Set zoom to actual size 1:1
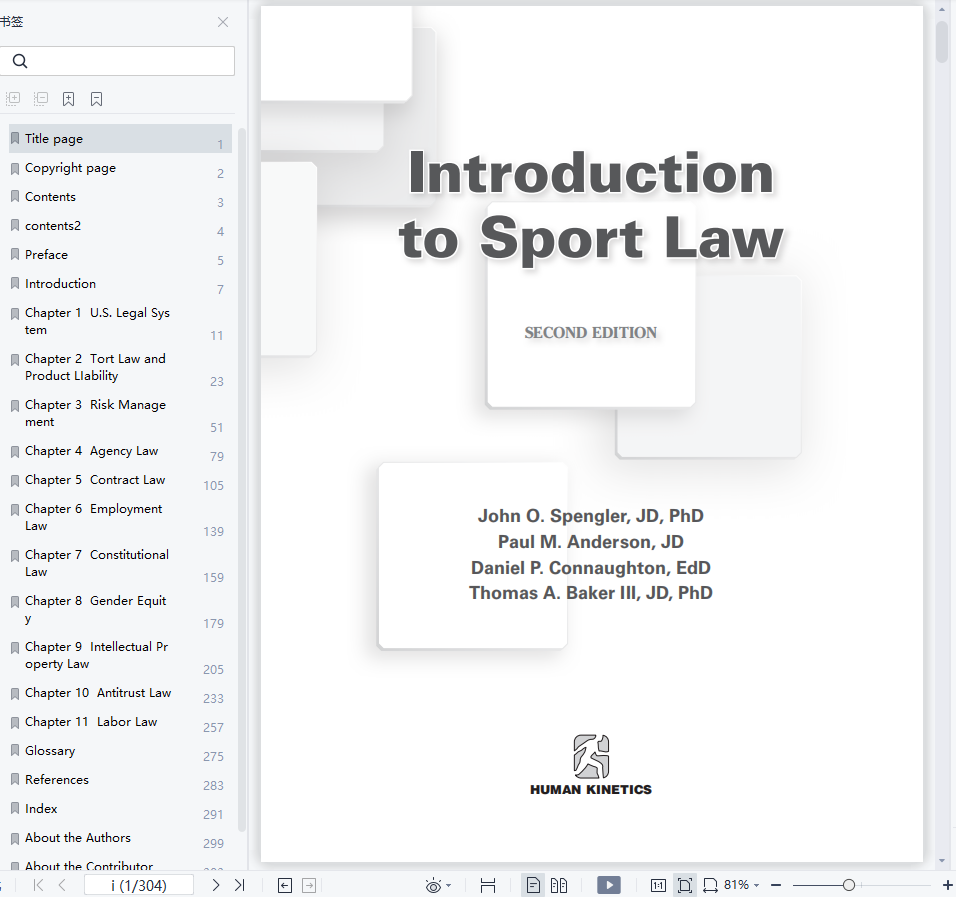The height and width of the screenshot is (897, 956). pos(658,885)
